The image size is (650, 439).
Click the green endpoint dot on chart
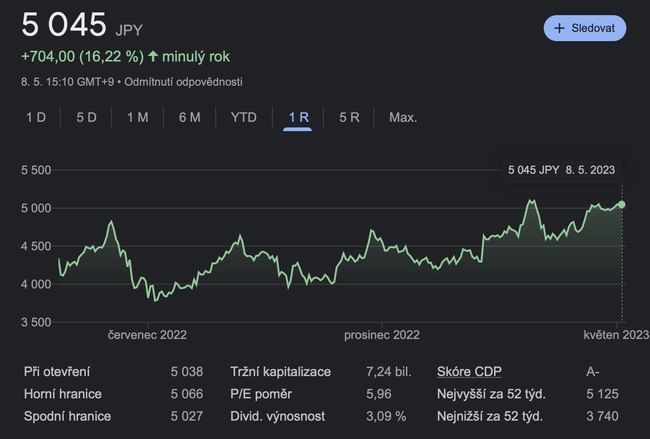click(622, 204)
